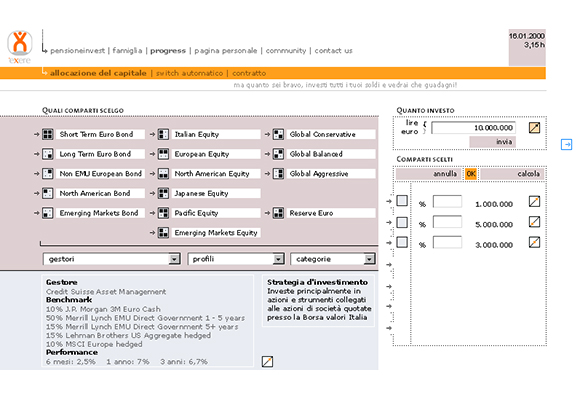Click the European Equity fund icon
This screenshot has height=398, width=580.
[x=163, y=154]
